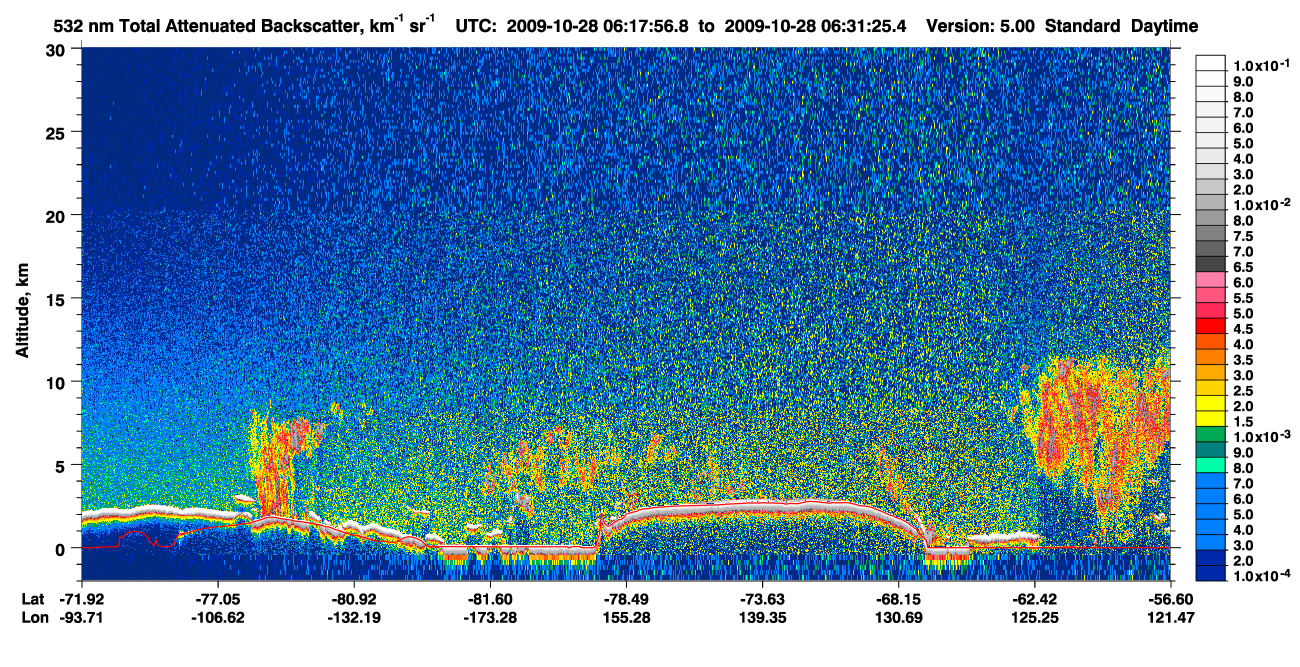
Task: Click the latitude value '-62.42'
Action: coord(1034,599)
